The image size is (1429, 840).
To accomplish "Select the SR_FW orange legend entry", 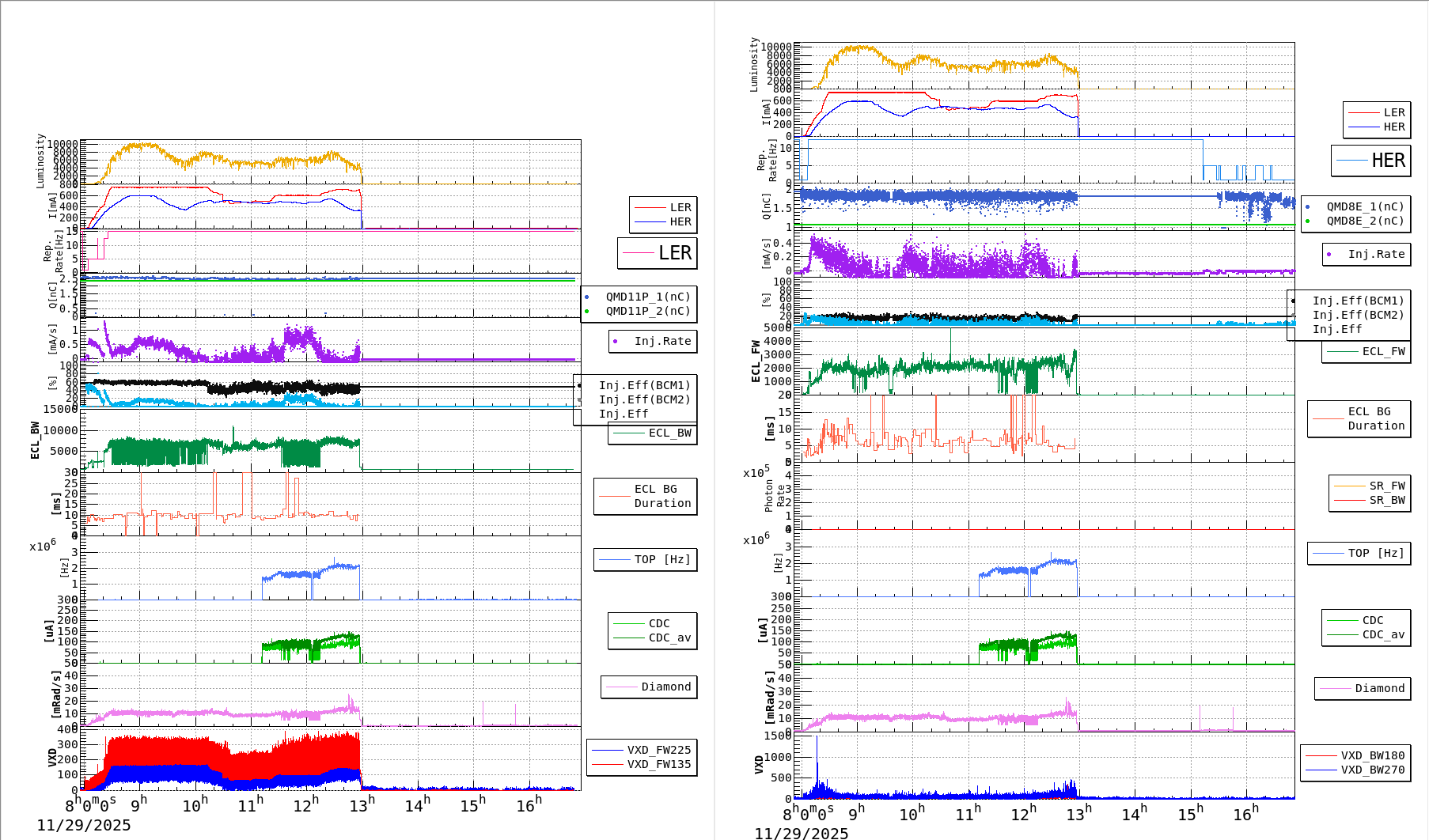I will [1387, 486].
